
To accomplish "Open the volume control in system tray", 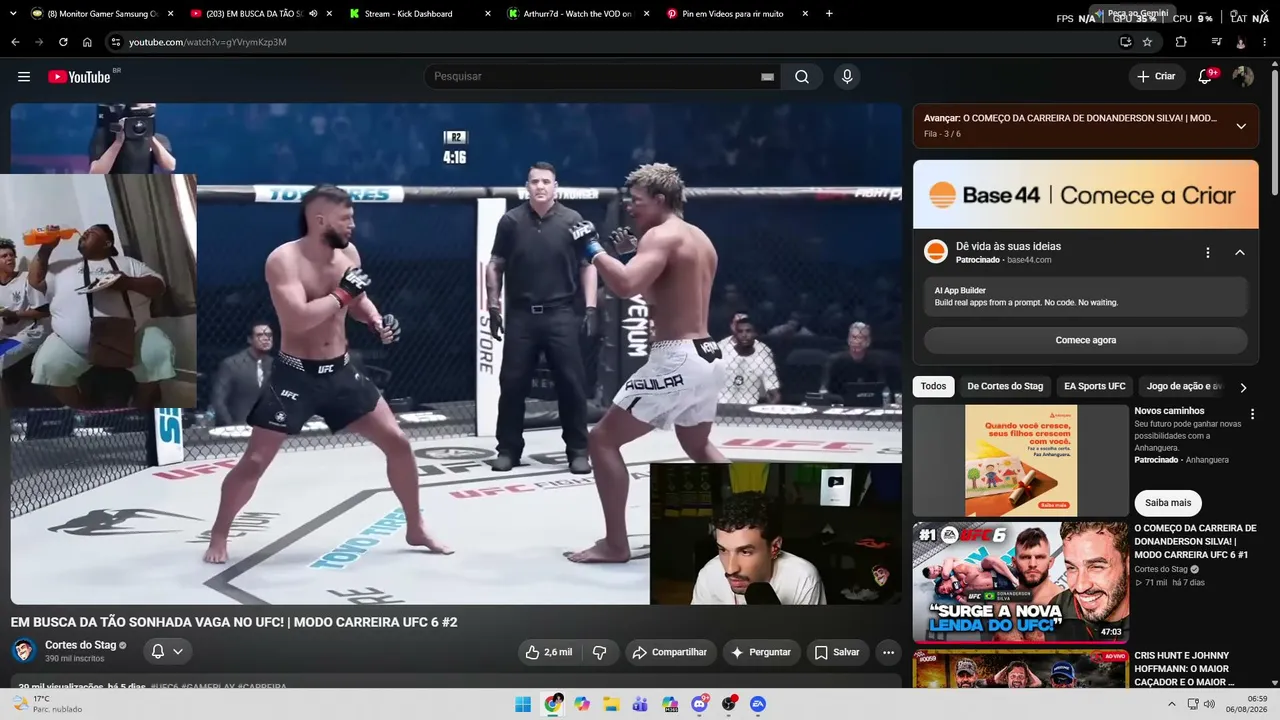I will click(x=1207, y=704).
